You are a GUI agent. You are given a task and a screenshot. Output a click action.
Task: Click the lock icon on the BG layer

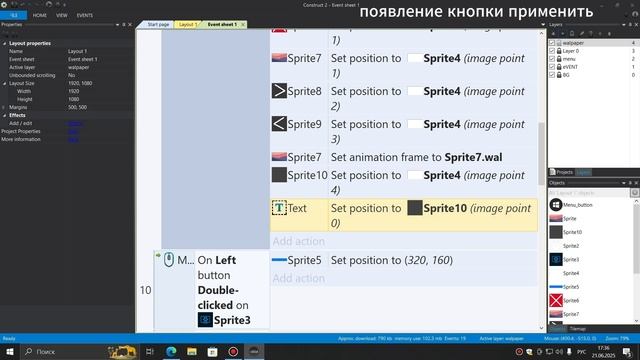click(559, 75)
